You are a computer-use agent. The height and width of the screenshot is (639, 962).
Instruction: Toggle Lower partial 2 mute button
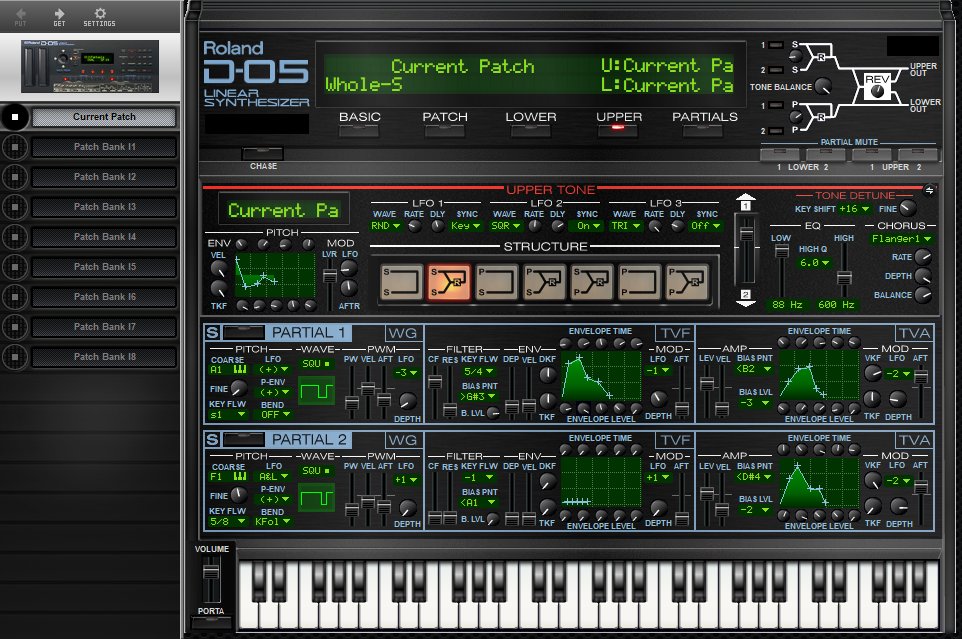click(x=825, y=154)
